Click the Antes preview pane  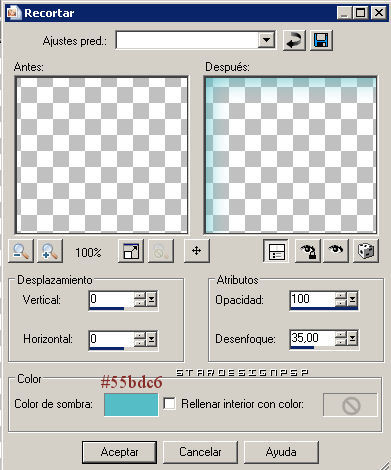coord(102,155)
